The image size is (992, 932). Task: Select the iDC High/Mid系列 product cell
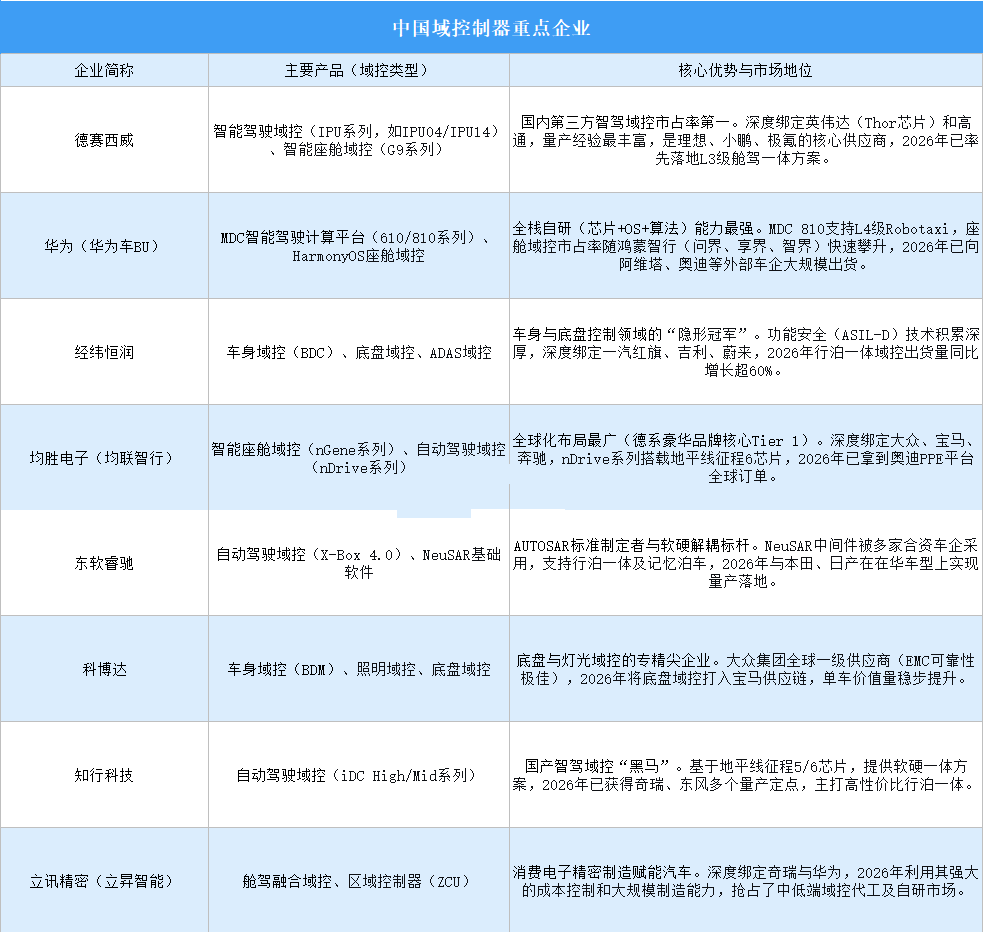[359, 775]
